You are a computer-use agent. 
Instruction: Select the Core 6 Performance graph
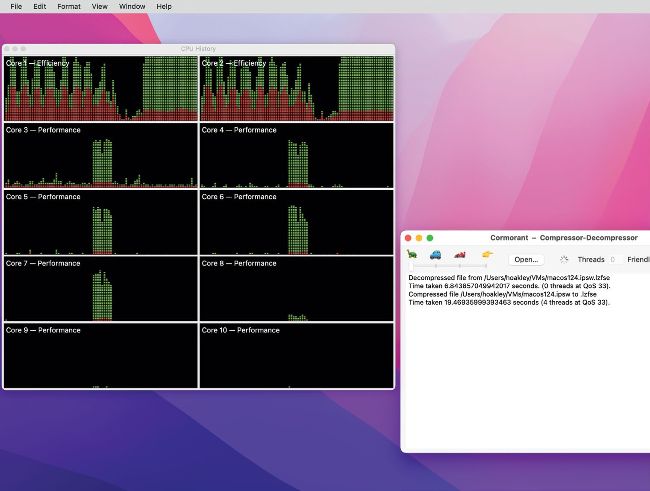296,222
